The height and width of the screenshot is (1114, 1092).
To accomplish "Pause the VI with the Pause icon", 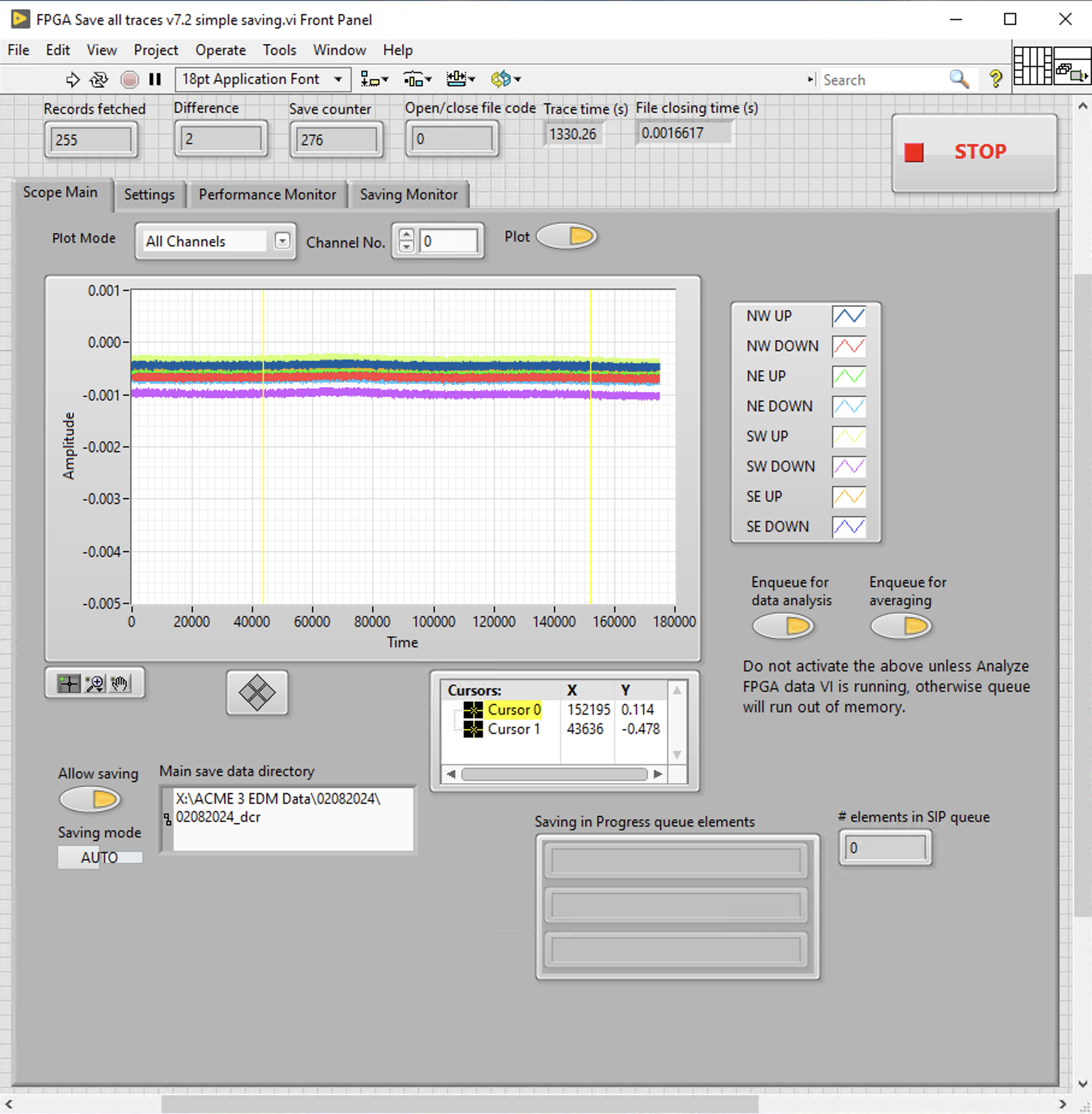I will [x=155, y=79].
